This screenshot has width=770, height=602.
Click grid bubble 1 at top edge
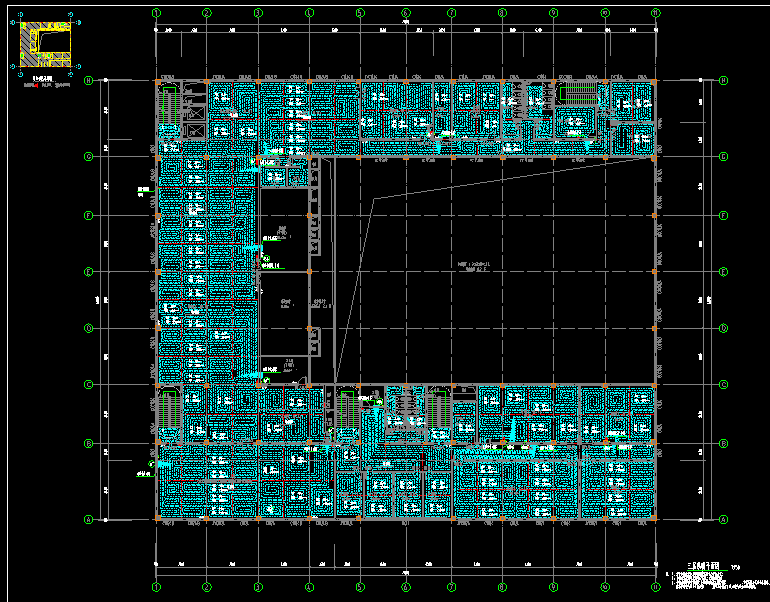(156, 13)
